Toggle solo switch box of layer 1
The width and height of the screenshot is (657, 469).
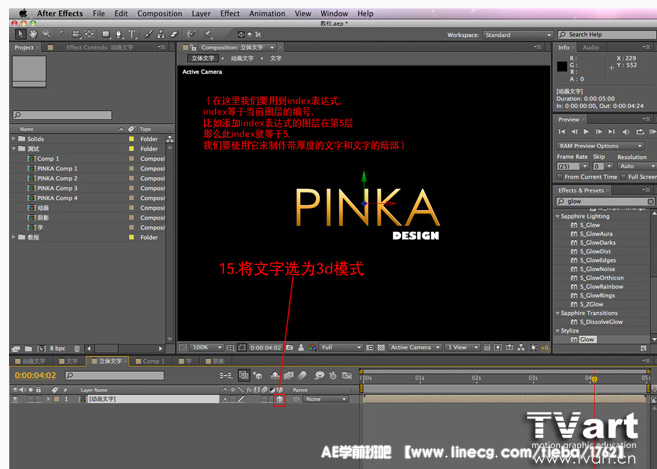coord(31,399)
